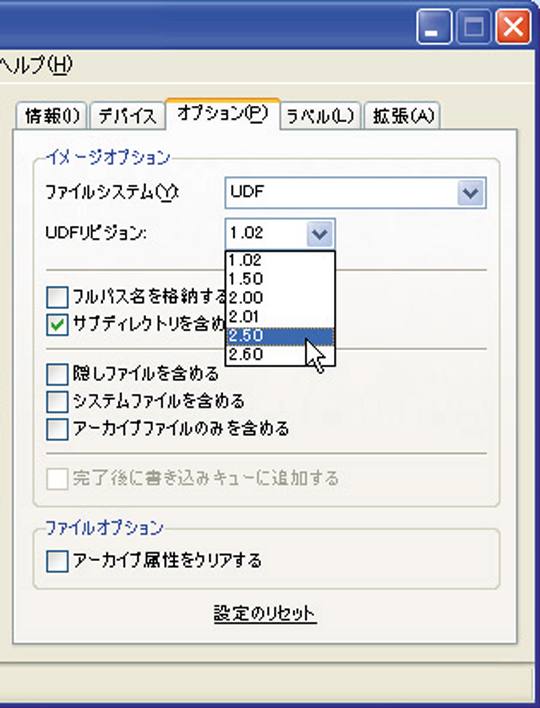Open the 拡張(A) tab

pyautogui.click(x=402, y=116)
